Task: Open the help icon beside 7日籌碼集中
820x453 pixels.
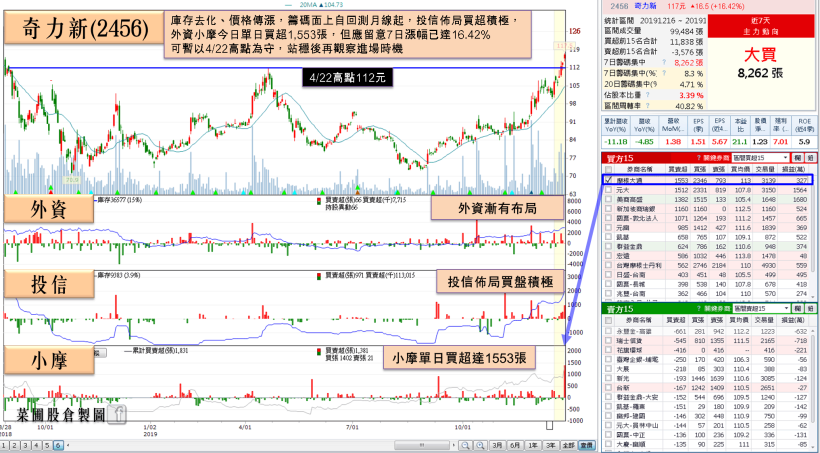Action: coord(664,62)
